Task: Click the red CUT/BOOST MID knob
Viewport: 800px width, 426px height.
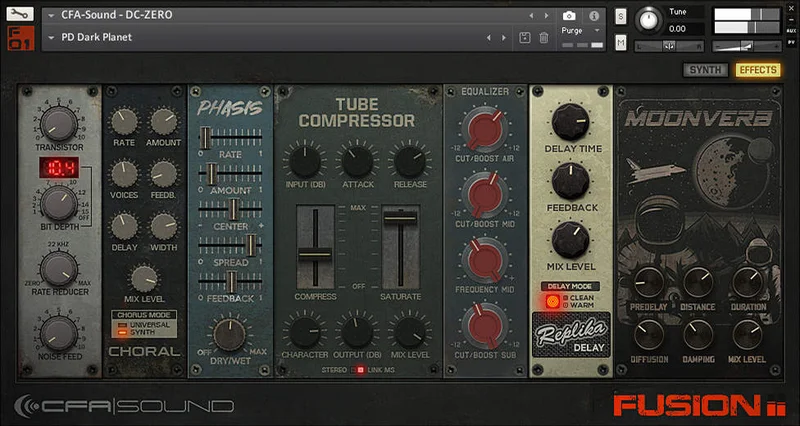Action: [x=485, y=195]
